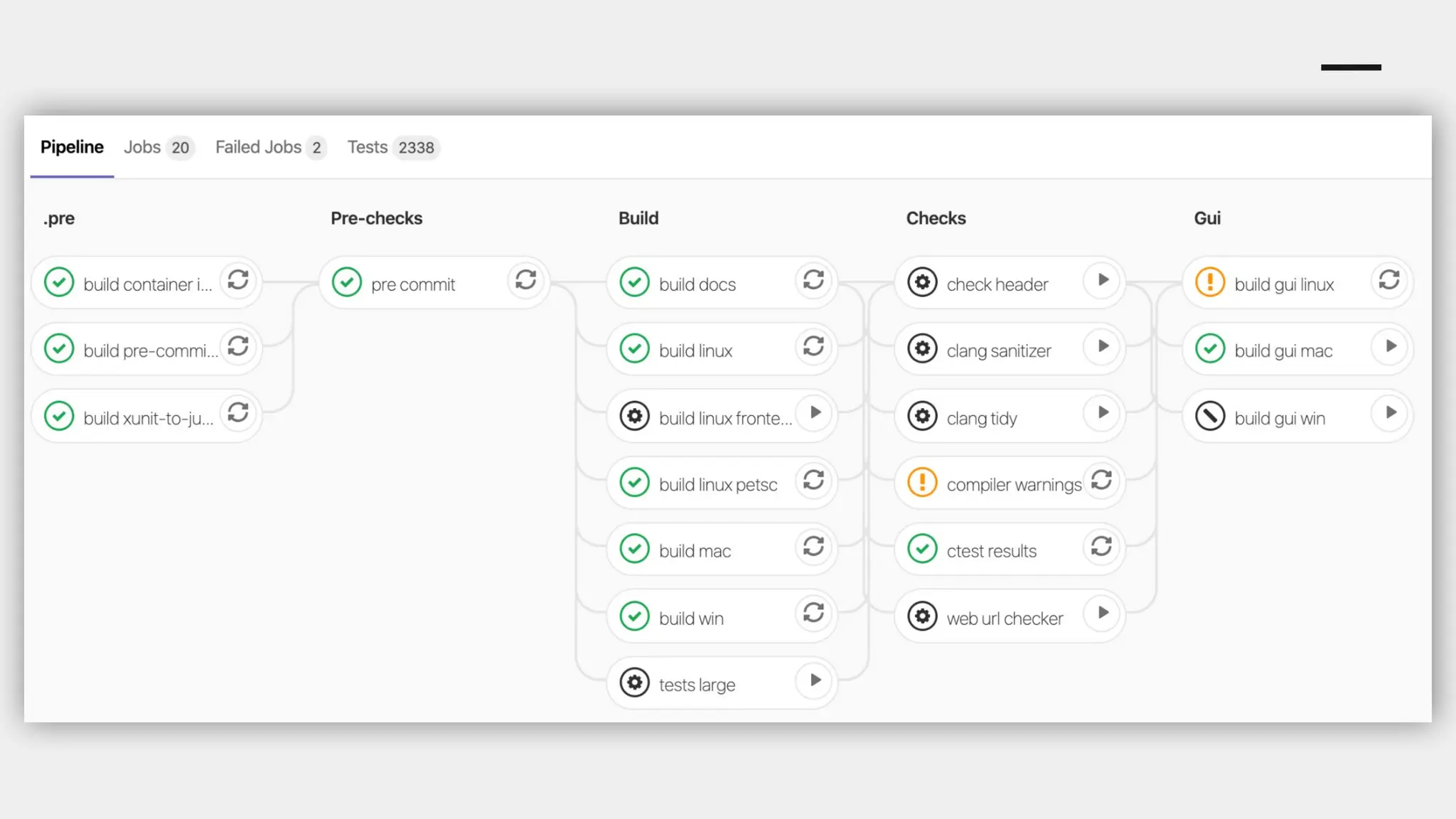Retry the build gui linux job
The image size is (1456, 819).
coord(1389,280)
